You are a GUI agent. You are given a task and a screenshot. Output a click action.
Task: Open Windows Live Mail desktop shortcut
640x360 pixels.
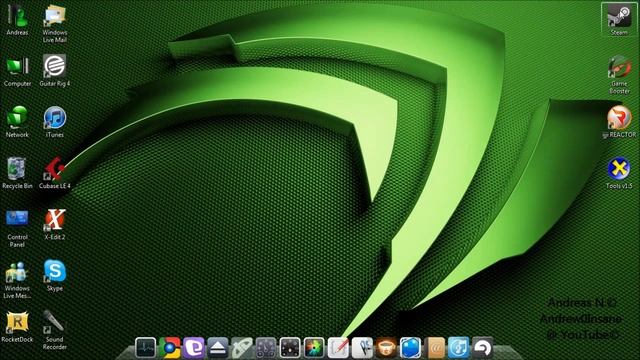point(55,16)
